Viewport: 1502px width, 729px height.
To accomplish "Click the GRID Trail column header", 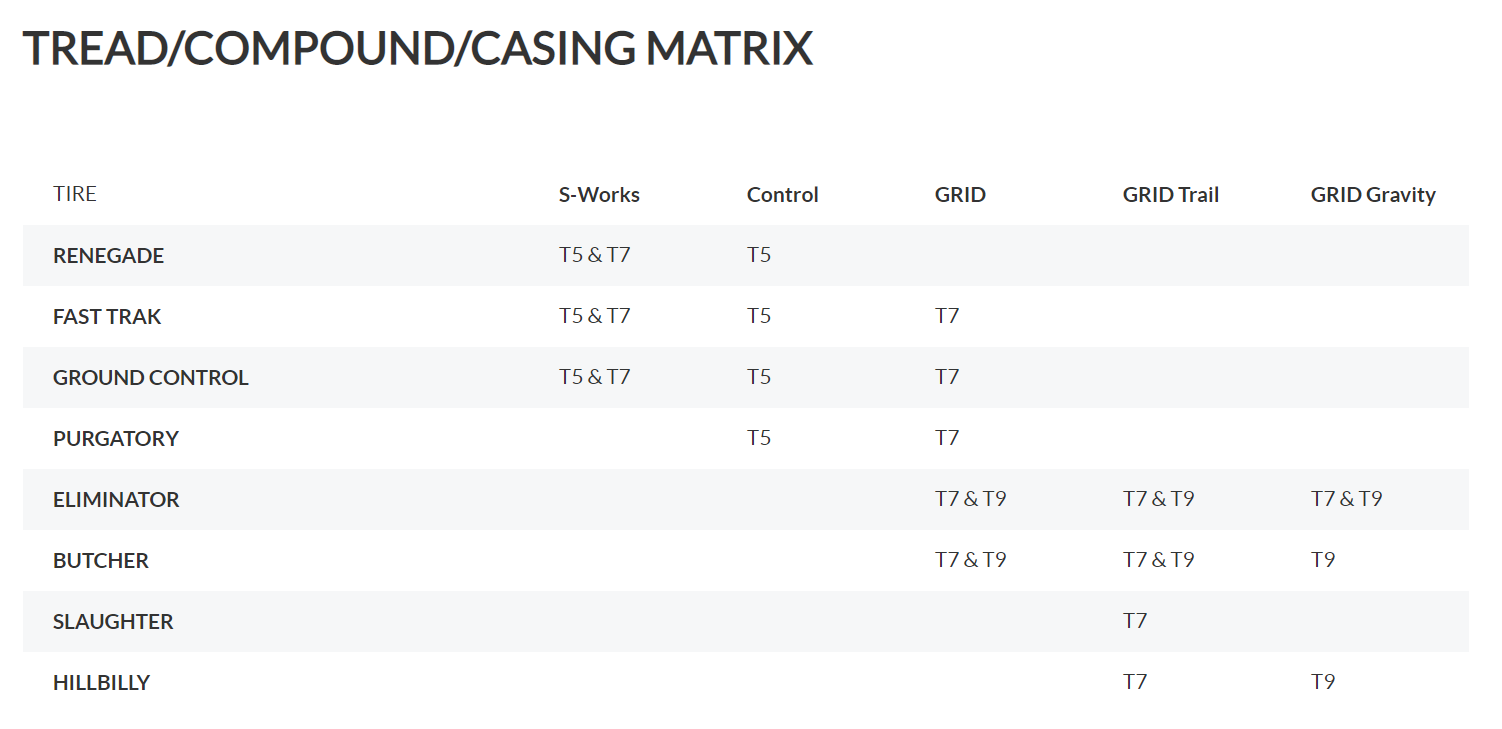I will tap(1170, 195).
